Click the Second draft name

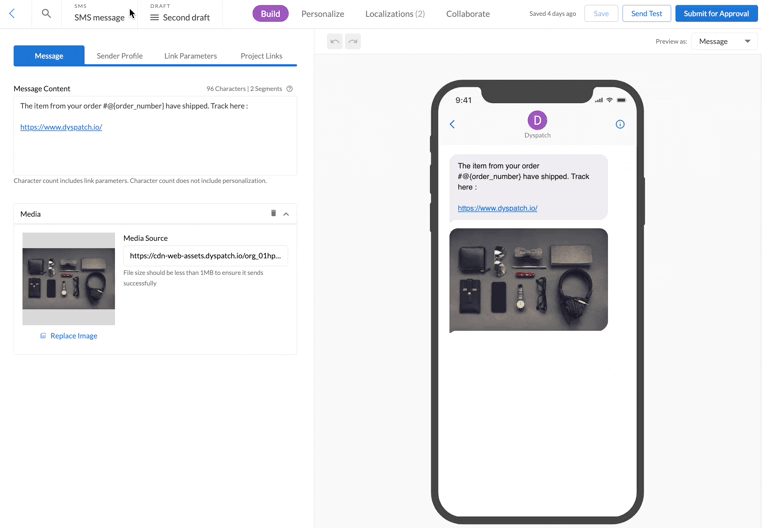click(x=187, y=18)
